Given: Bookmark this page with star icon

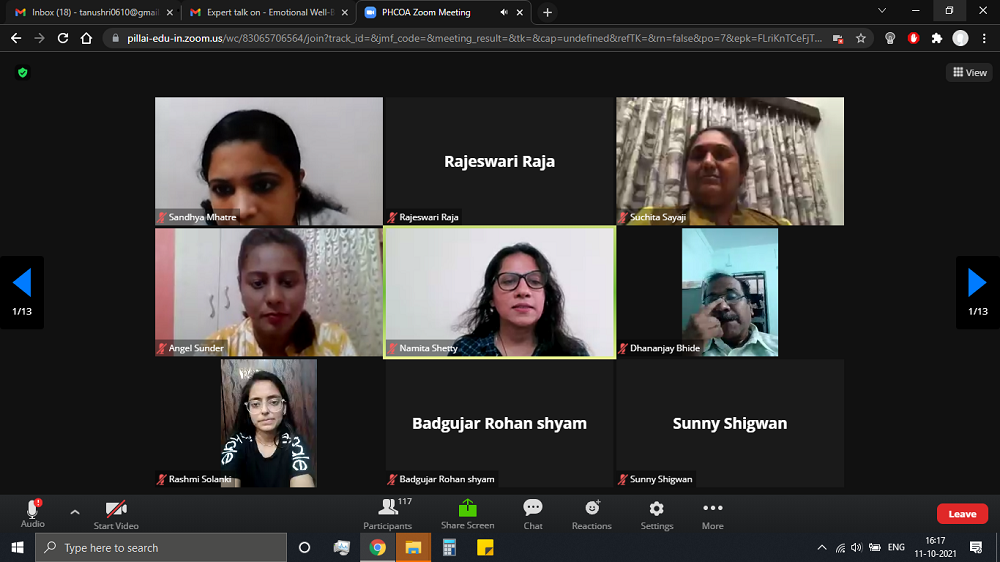Looking at the screenshot, I should tap(861, 38).
